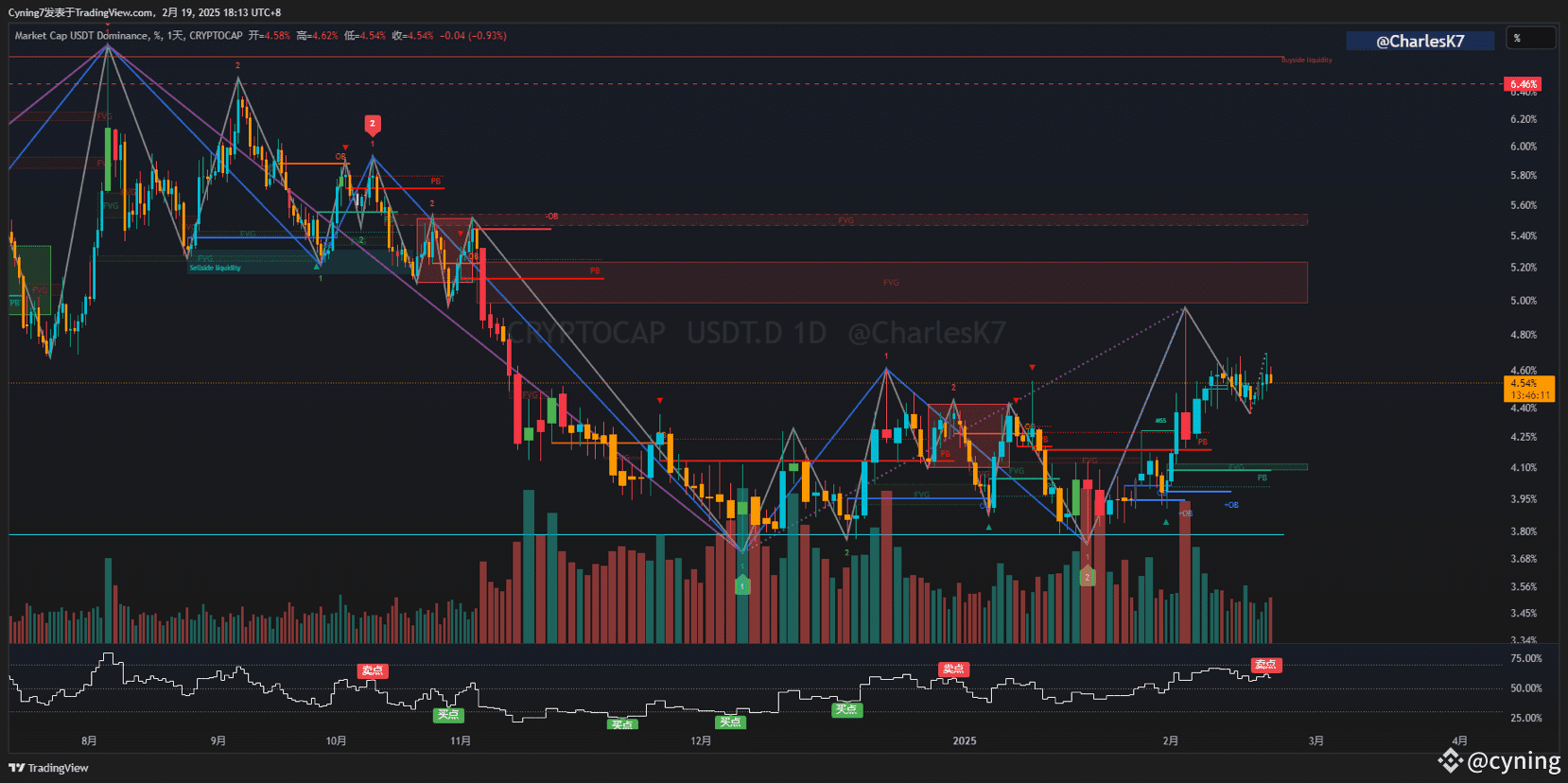This screenshot has width=1568, height=783.
Task: Click the 3月 label on the time axis
Action: [1315, 740]
